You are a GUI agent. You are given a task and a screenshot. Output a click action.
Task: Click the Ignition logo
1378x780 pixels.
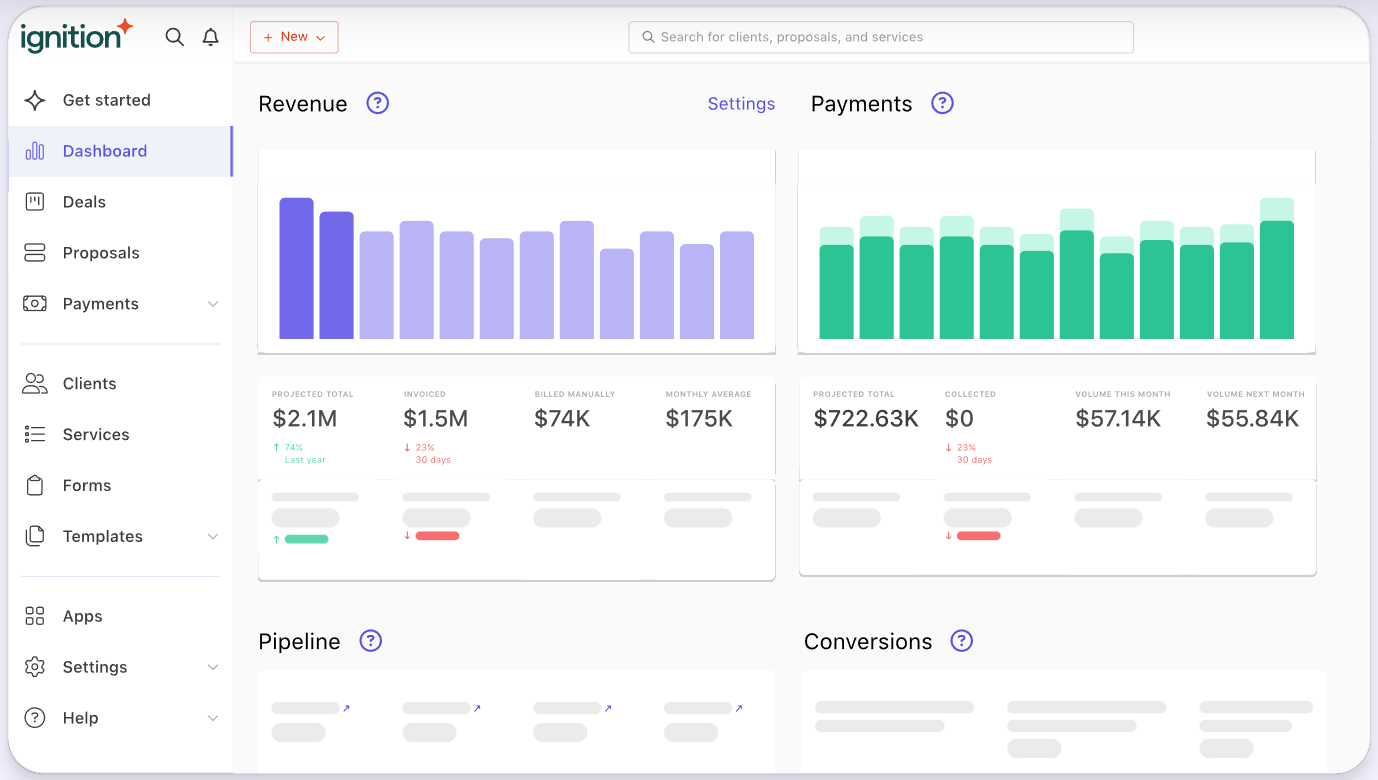pos(77,37)
